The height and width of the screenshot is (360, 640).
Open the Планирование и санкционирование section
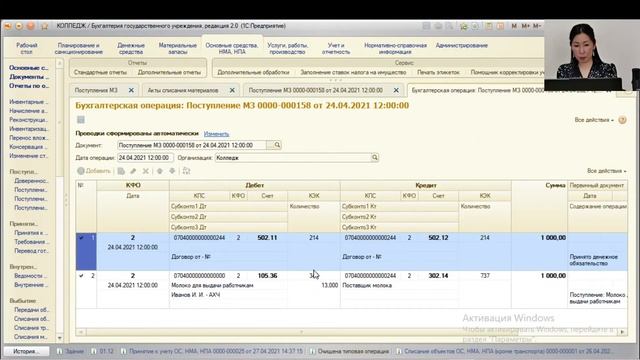[x=78, y=49]
